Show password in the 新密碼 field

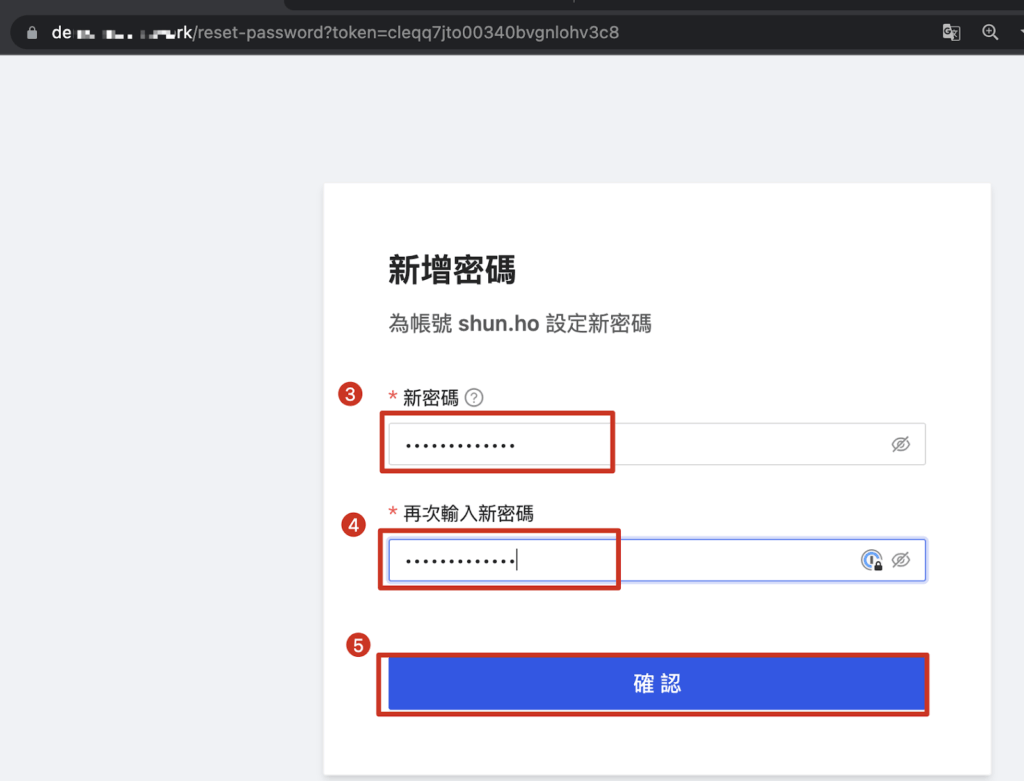tap(901, 445)
